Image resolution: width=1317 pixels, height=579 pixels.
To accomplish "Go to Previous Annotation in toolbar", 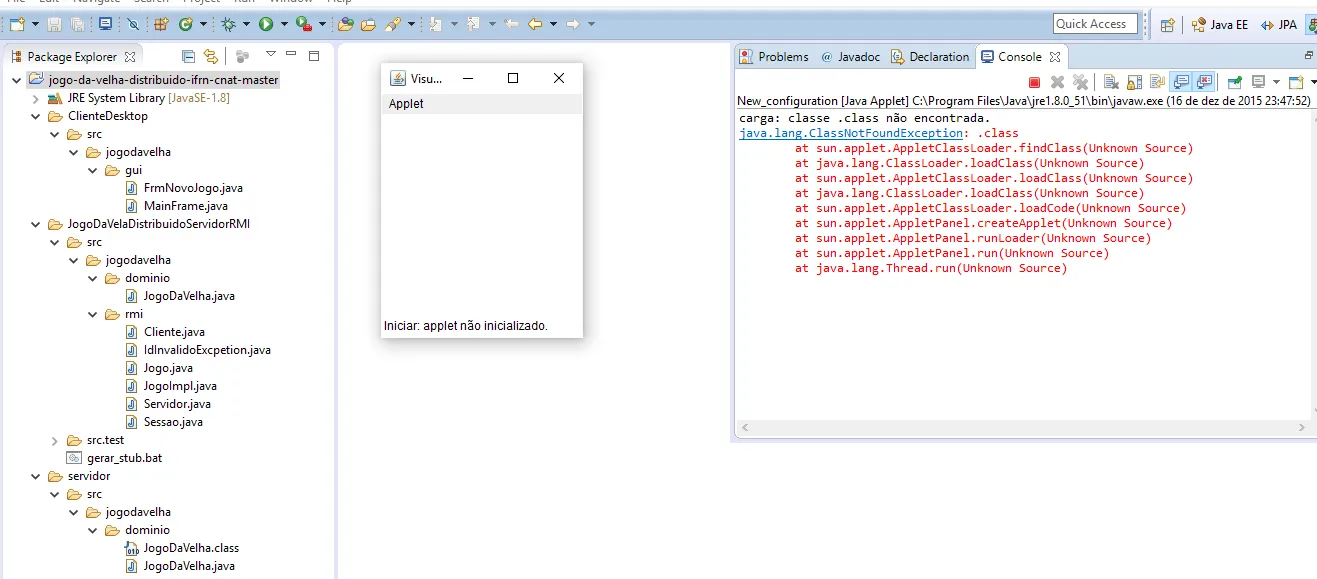I will click(472, 24).
